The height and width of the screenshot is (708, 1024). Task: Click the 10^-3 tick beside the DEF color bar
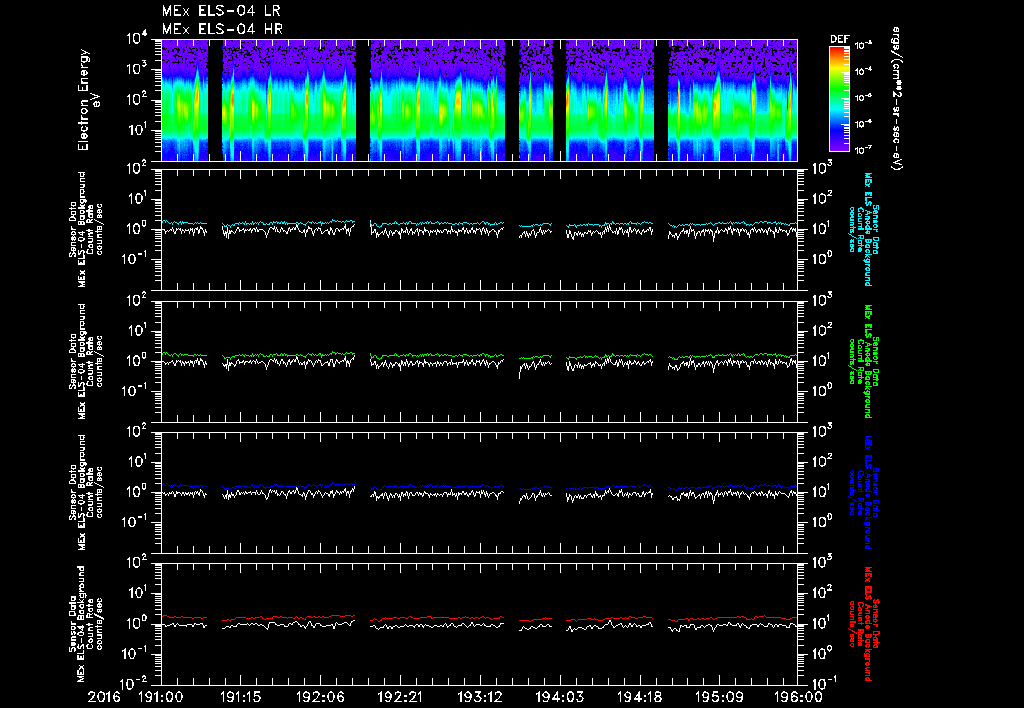pyautogui.click(x=864, y=46)
